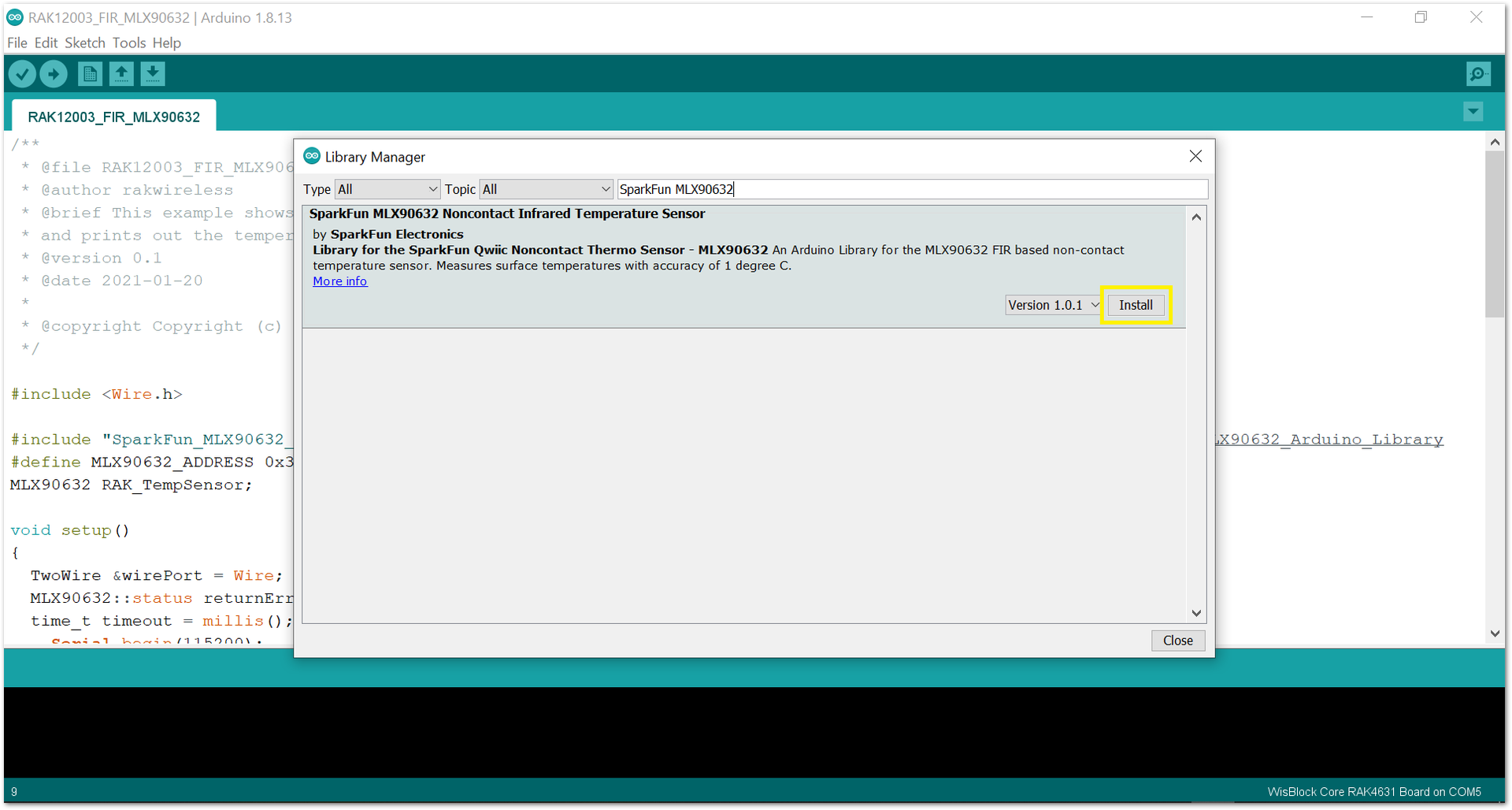Click the '#include <Wire.h>' code line

[x=96, y=394]
